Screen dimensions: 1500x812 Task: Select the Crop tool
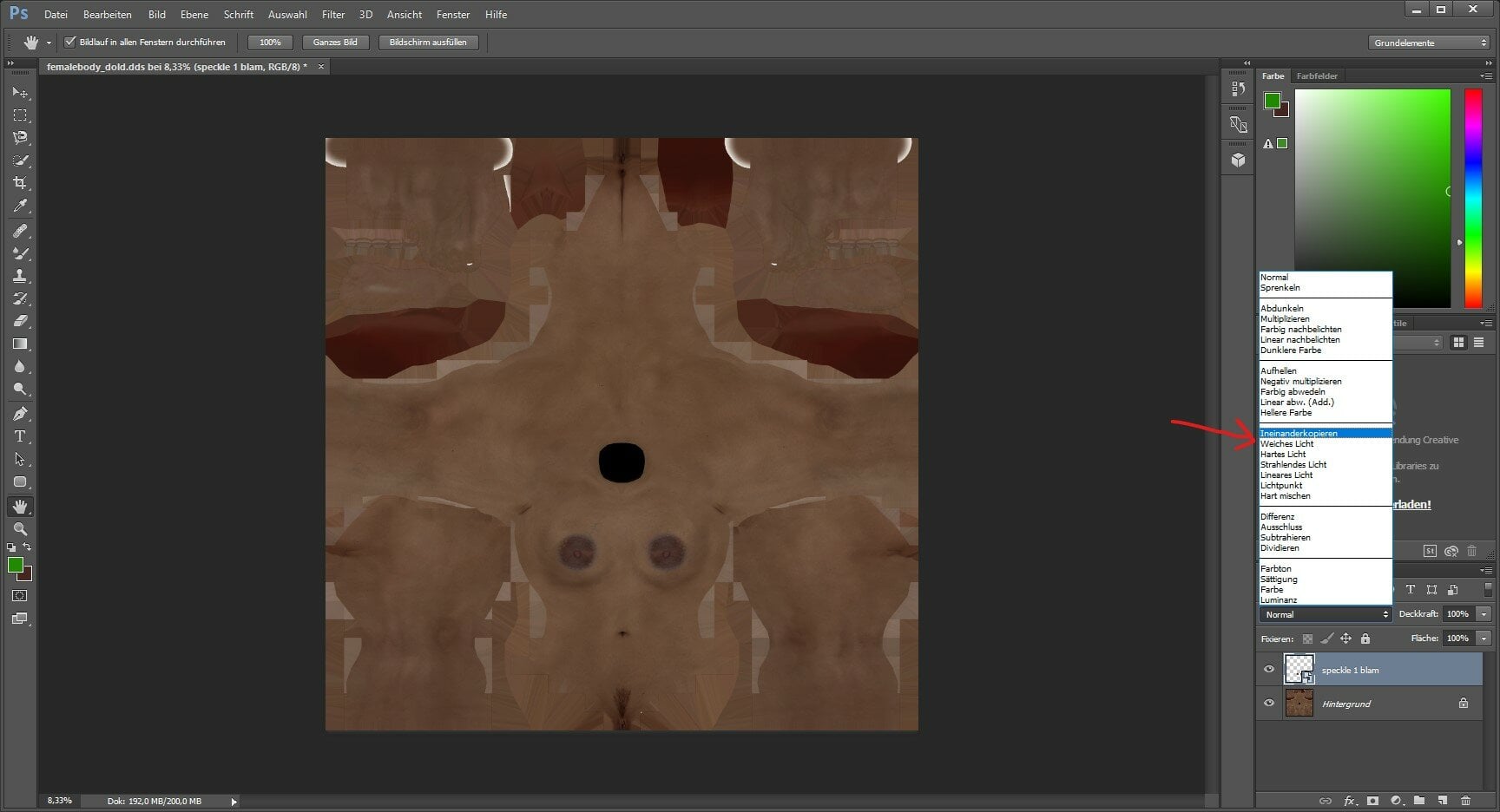coord(20,183)
